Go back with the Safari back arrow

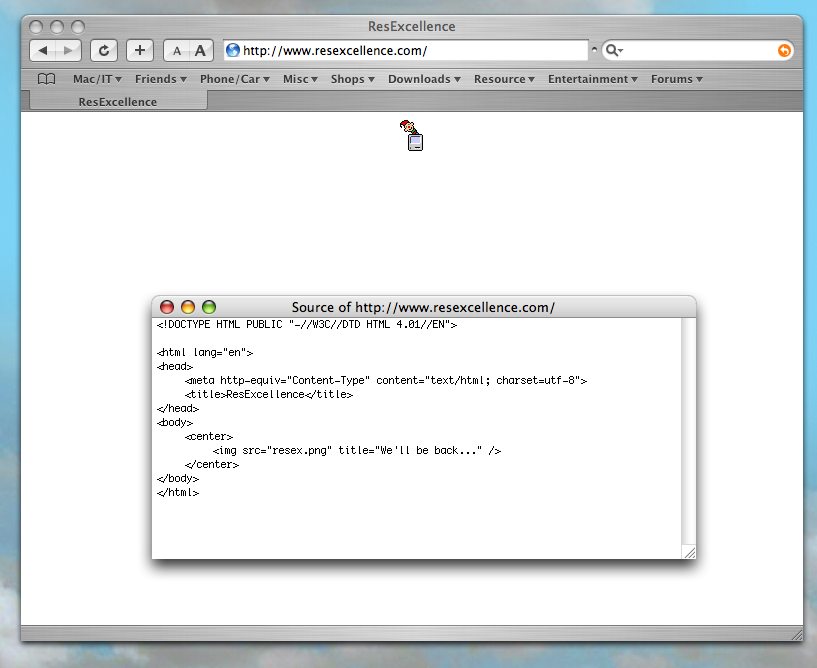[43, 51]
